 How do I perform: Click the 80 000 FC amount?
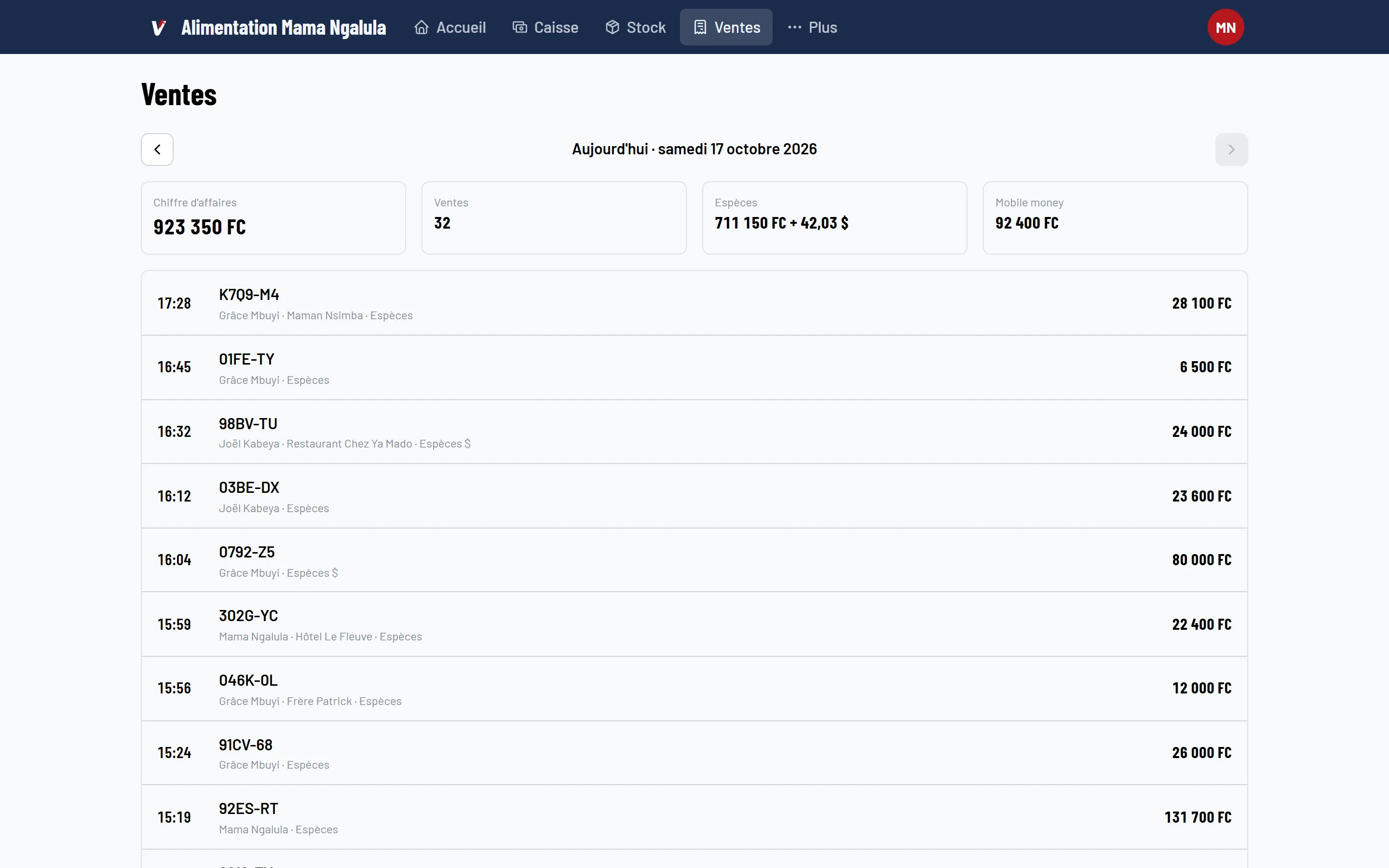pos(1201,560)
